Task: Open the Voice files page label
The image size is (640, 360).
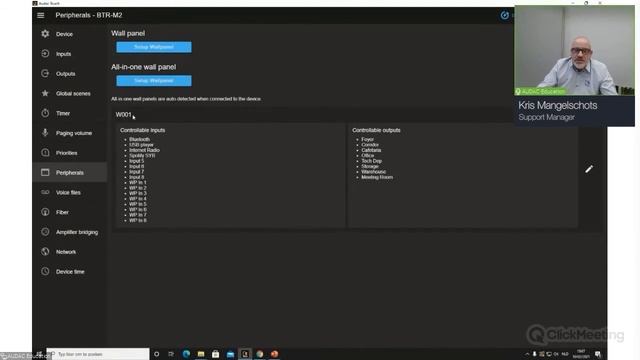Action: (68, 193)
